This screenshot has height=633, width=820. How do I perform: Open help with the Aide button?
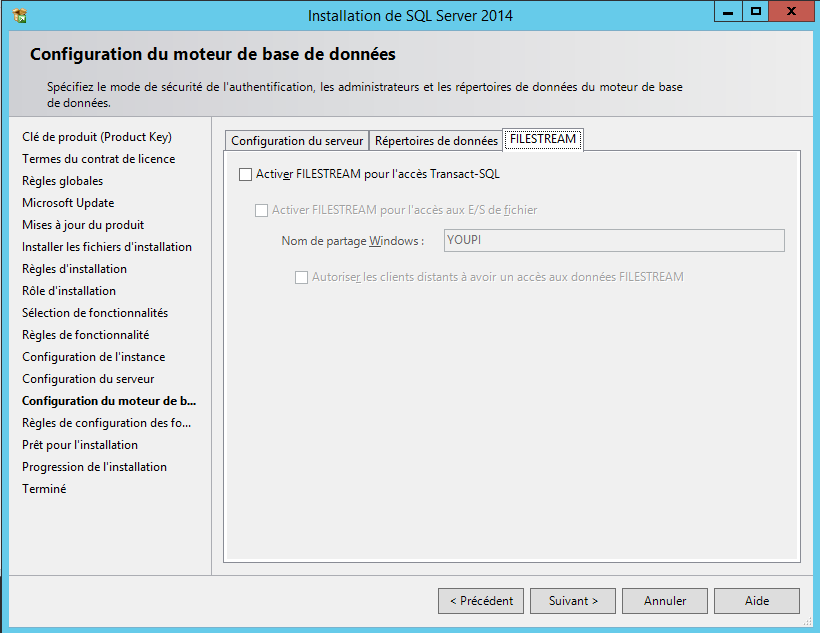[757, 601]
